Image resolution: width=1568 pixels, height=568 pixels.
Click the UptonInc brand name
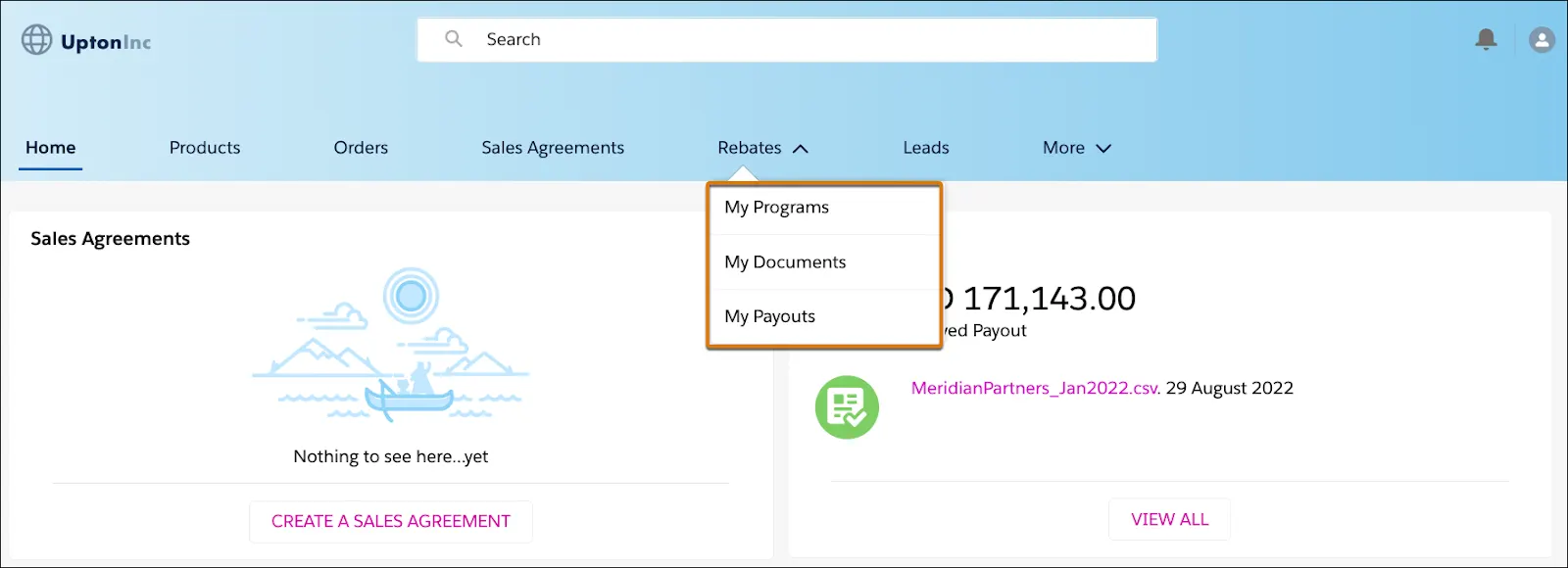click(106, 42)
